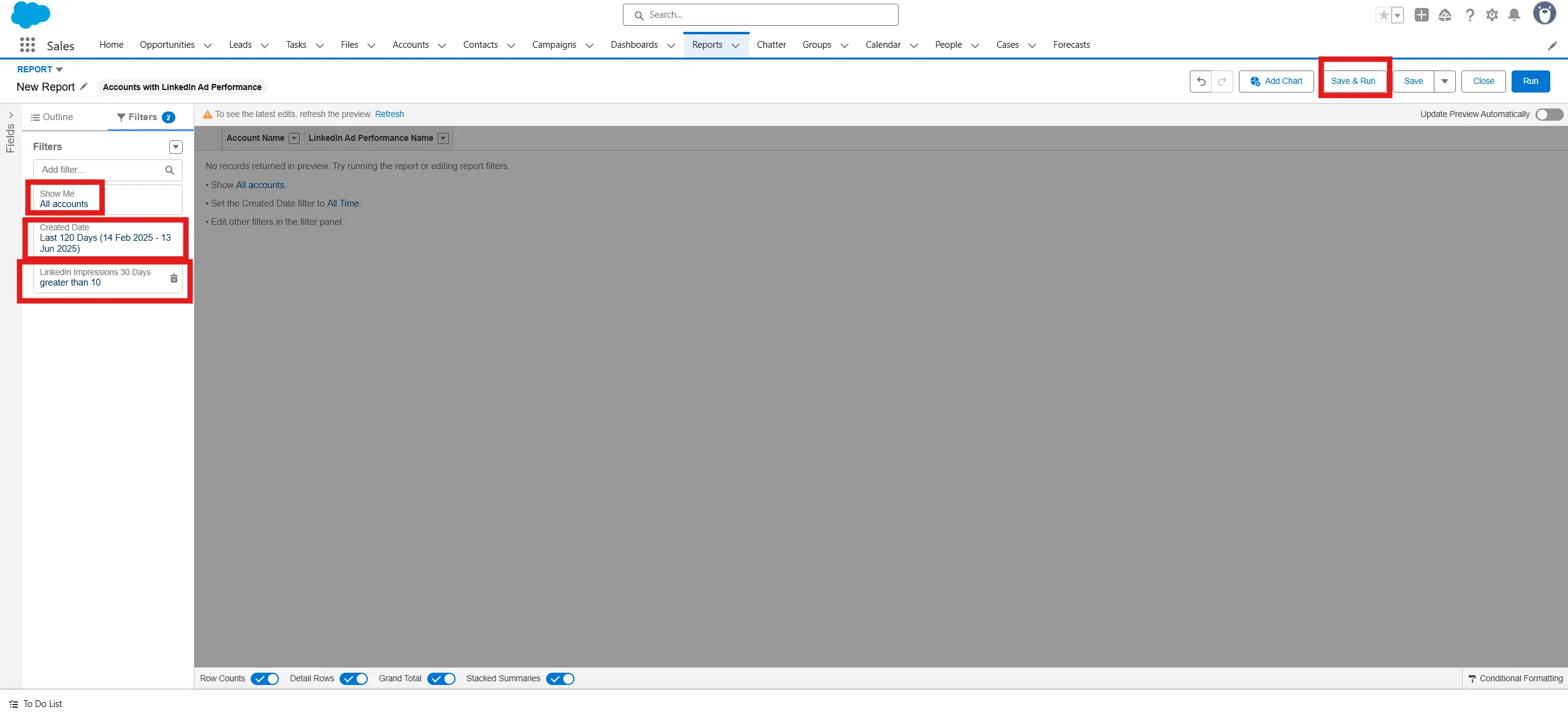Open the Account Name column dropdown
Screen dimensions: 1568x715
pyautogui.click(x=294, y=138)
